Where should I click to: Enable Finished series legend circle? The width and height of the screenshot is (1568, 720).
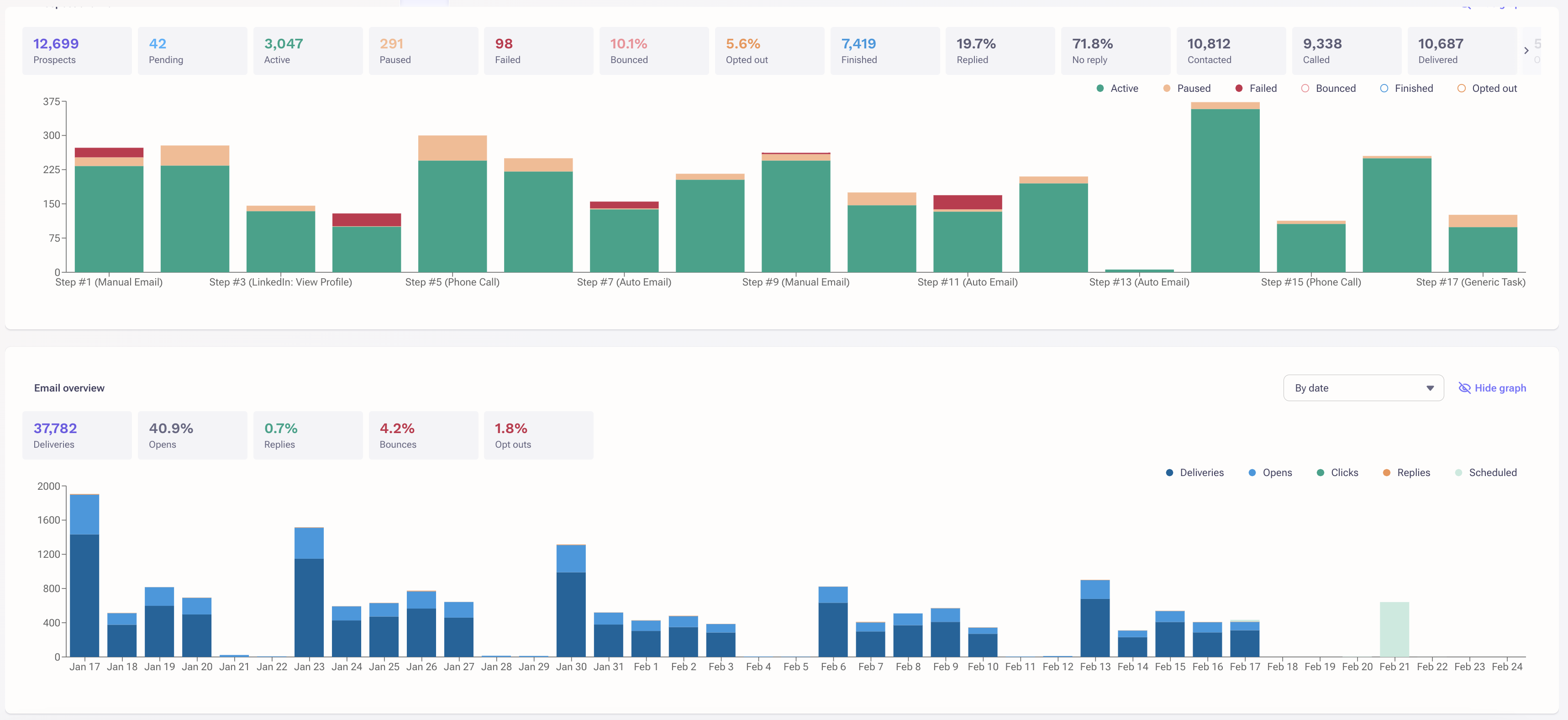[1384, 88]
